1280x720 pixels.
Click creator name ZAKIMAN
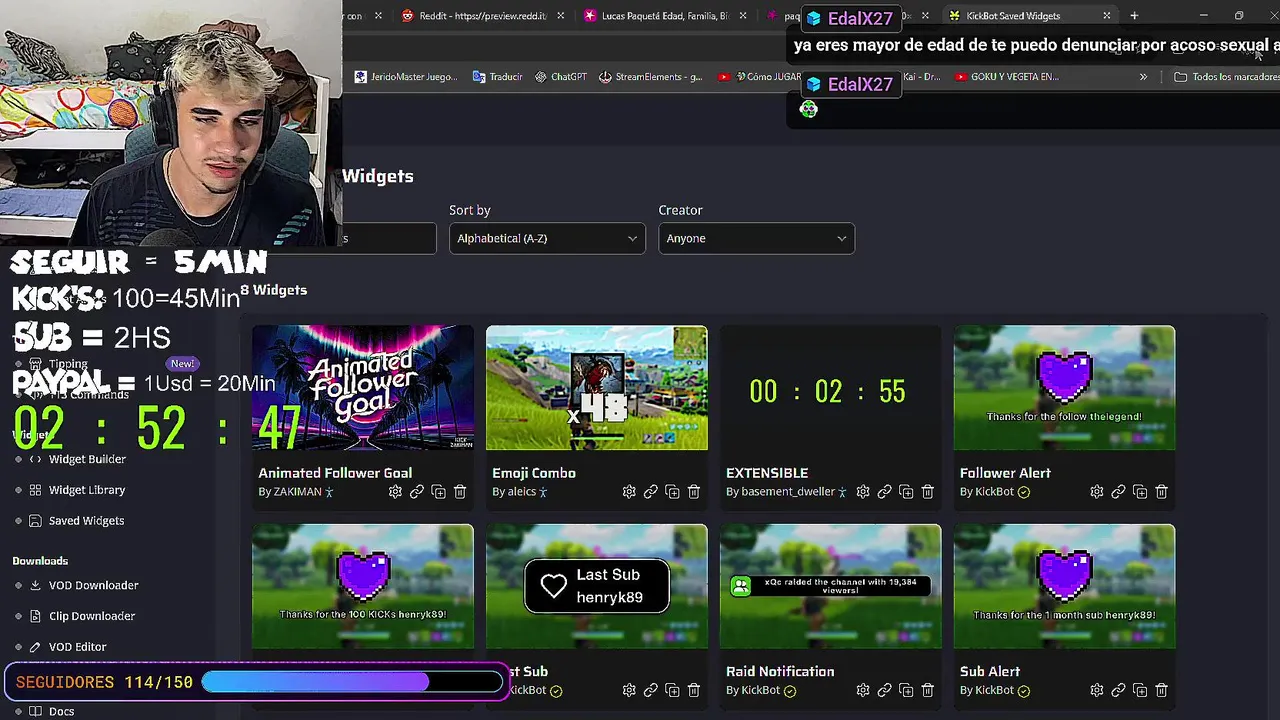tap(298, 492)
